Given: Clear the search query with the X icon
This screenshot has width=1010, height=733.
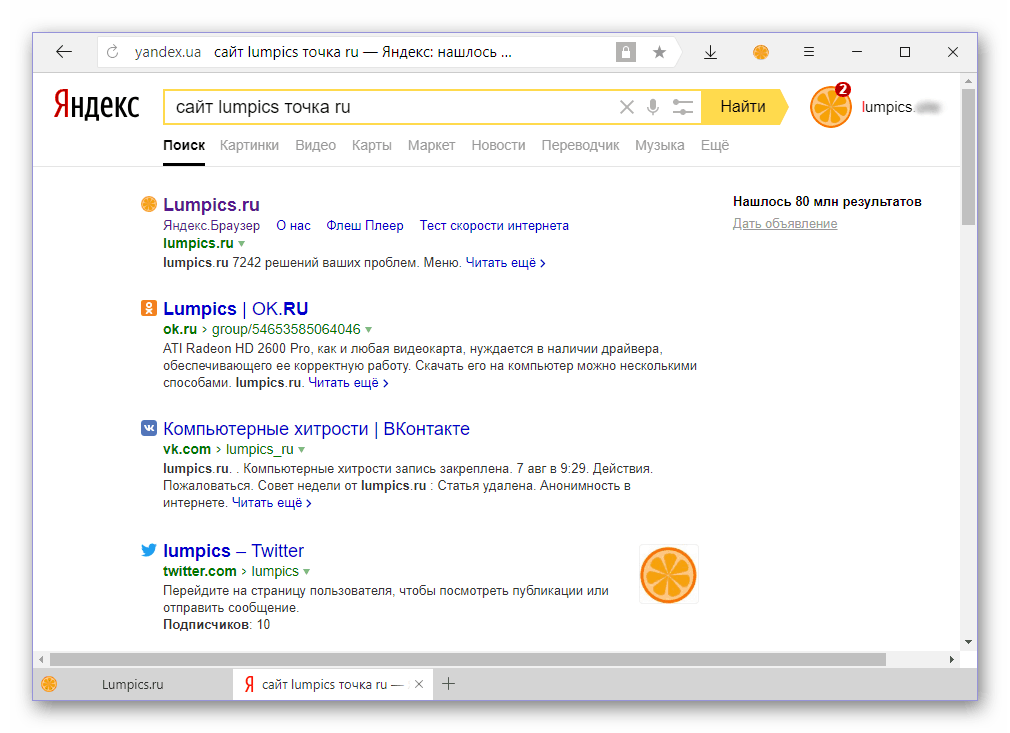Looking at the screenshot, I should [x=627, y=107].
